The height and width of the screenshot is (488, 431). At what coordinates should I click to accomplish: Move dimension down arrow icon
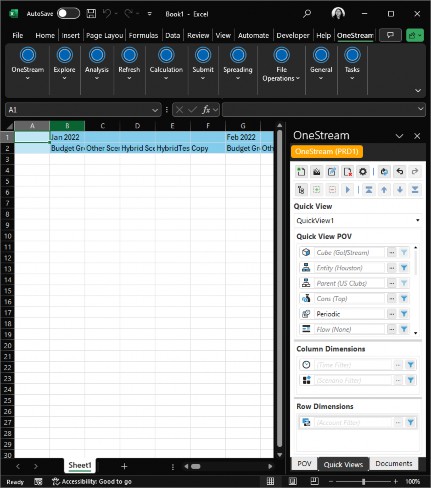click(399, 190)
